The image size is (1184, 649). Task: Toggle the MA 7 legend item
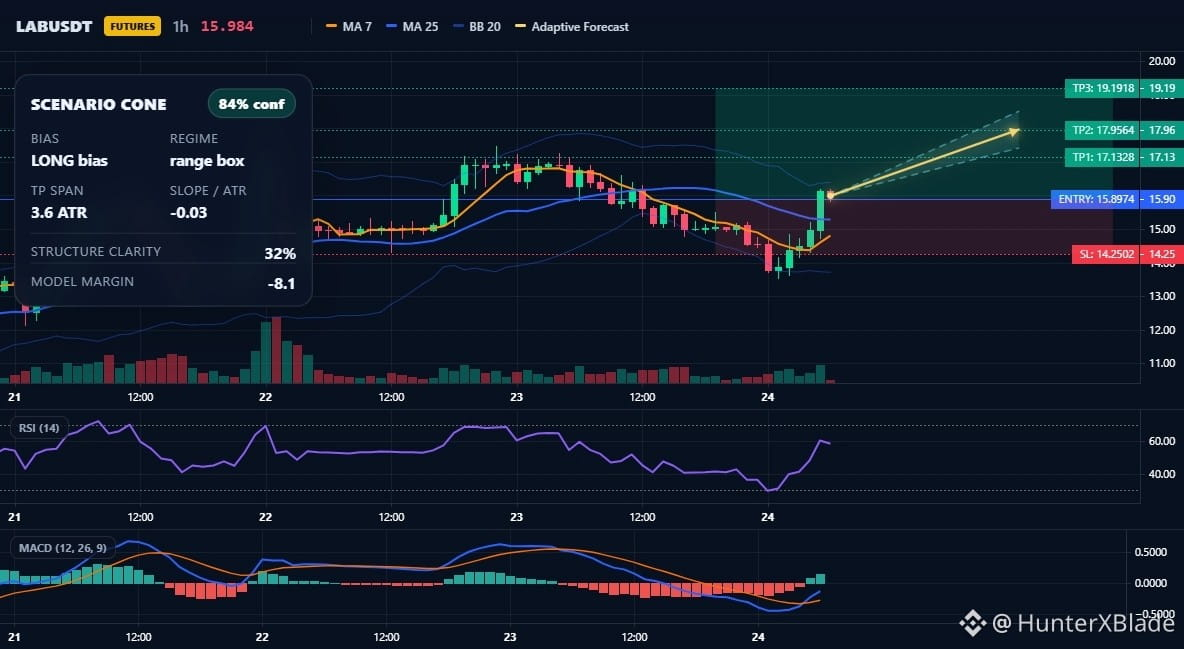point(349,26)
